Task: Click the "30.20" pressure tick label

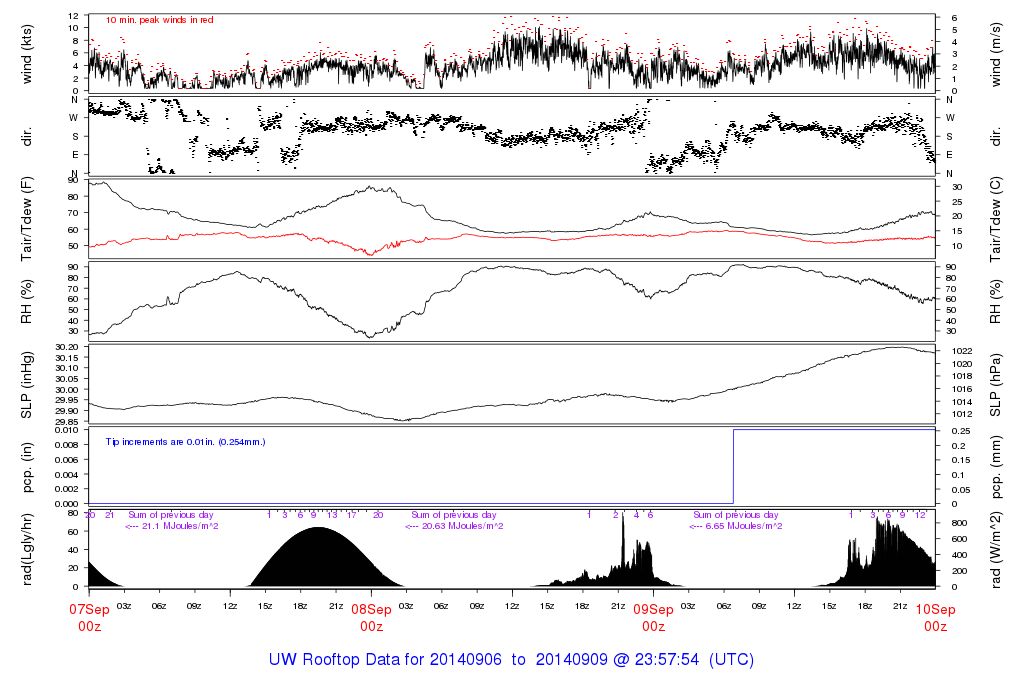Action: pyautogui.click(x=67, y=347)
